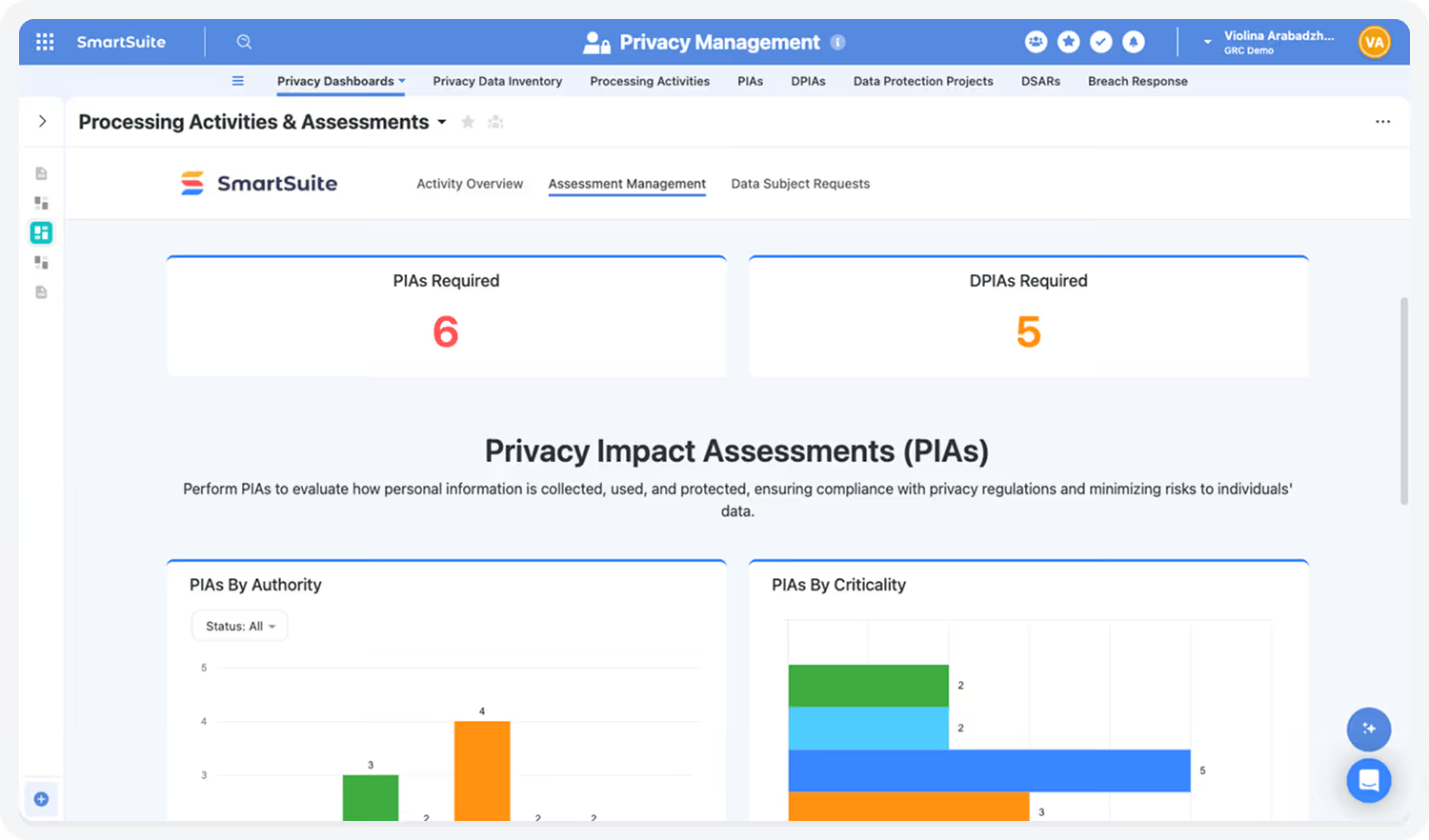Image resolution: width=1429 pixels, height=840 pixels.
Task: Click the favorites star circle icon
Action: click(1068, 42)
